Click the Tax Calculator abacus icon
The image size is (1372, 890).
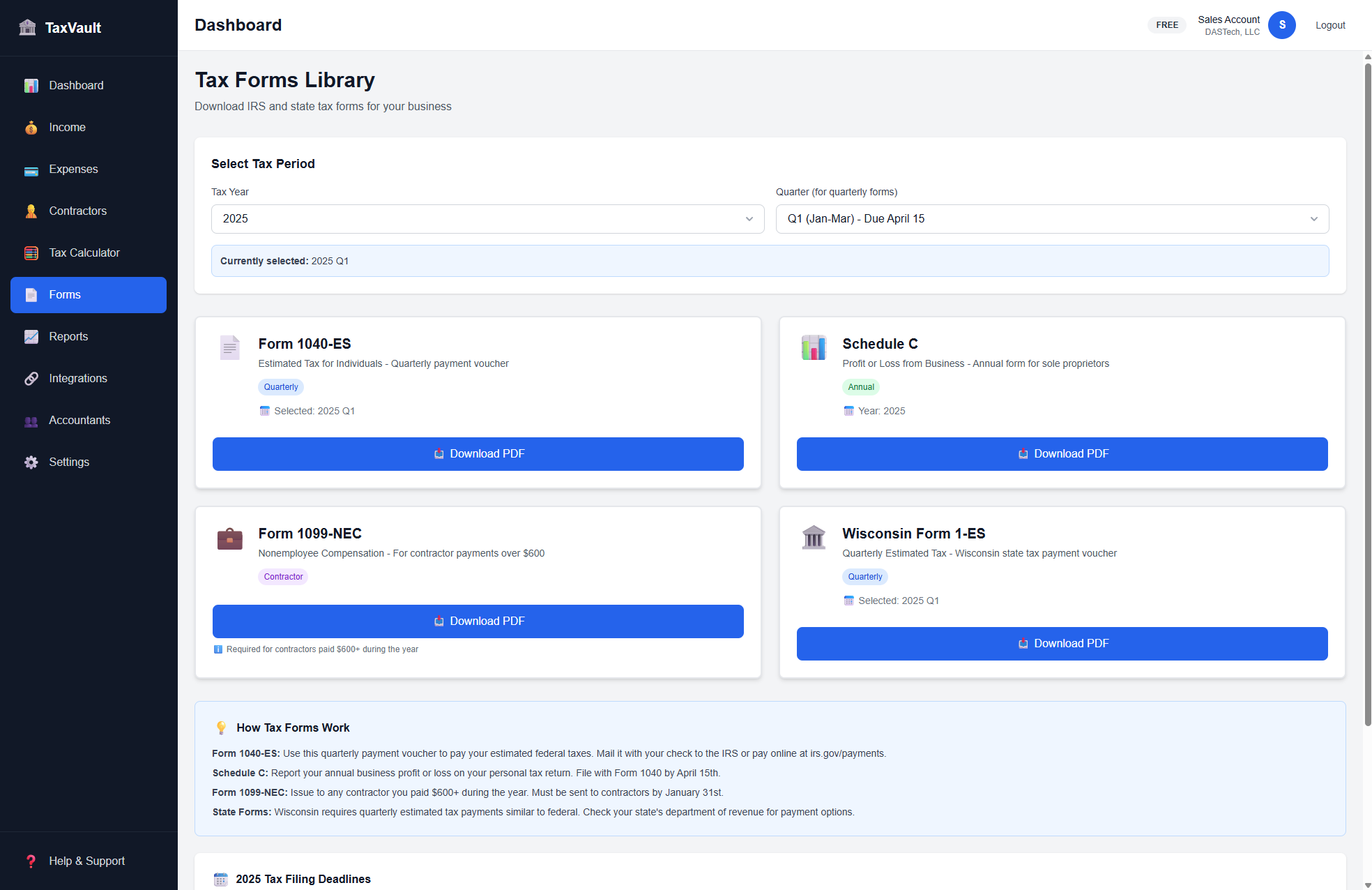pos(31,253)
